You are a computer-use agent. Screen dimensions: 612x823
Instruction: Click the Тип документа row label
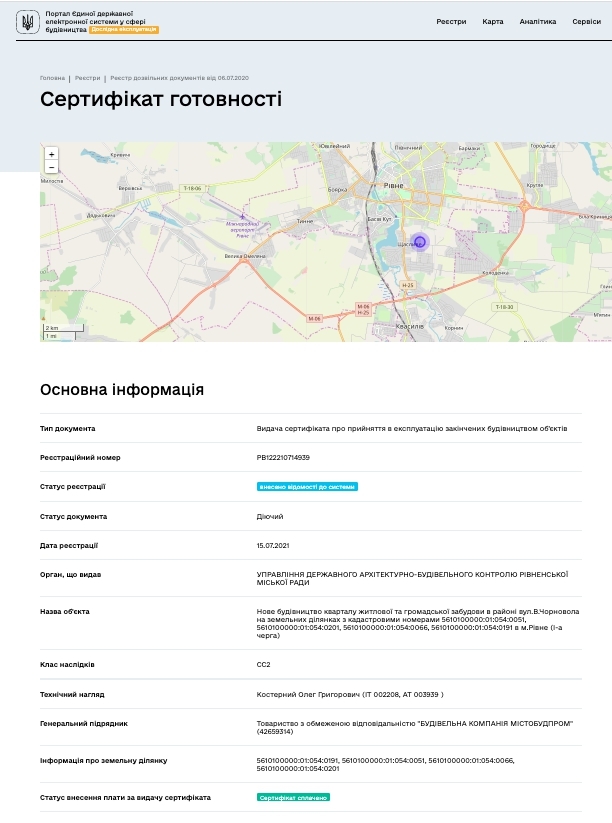click(x=68, y=428)
